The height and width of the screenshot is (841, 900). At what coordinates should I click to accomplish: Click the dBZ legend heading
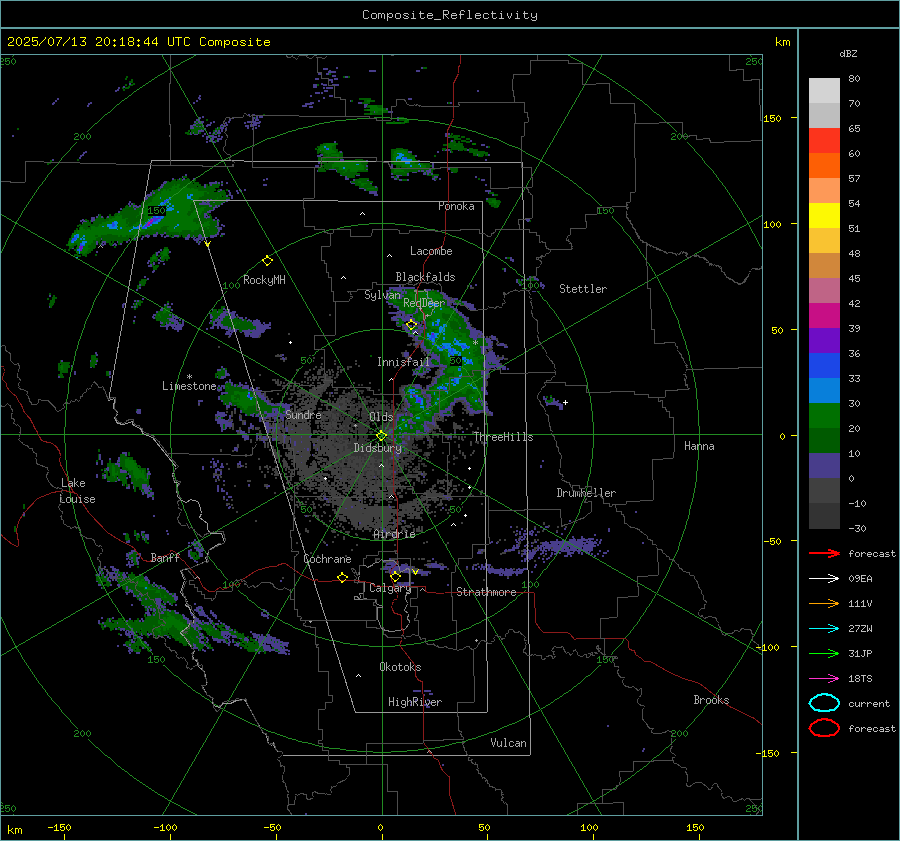pos(848,53)
